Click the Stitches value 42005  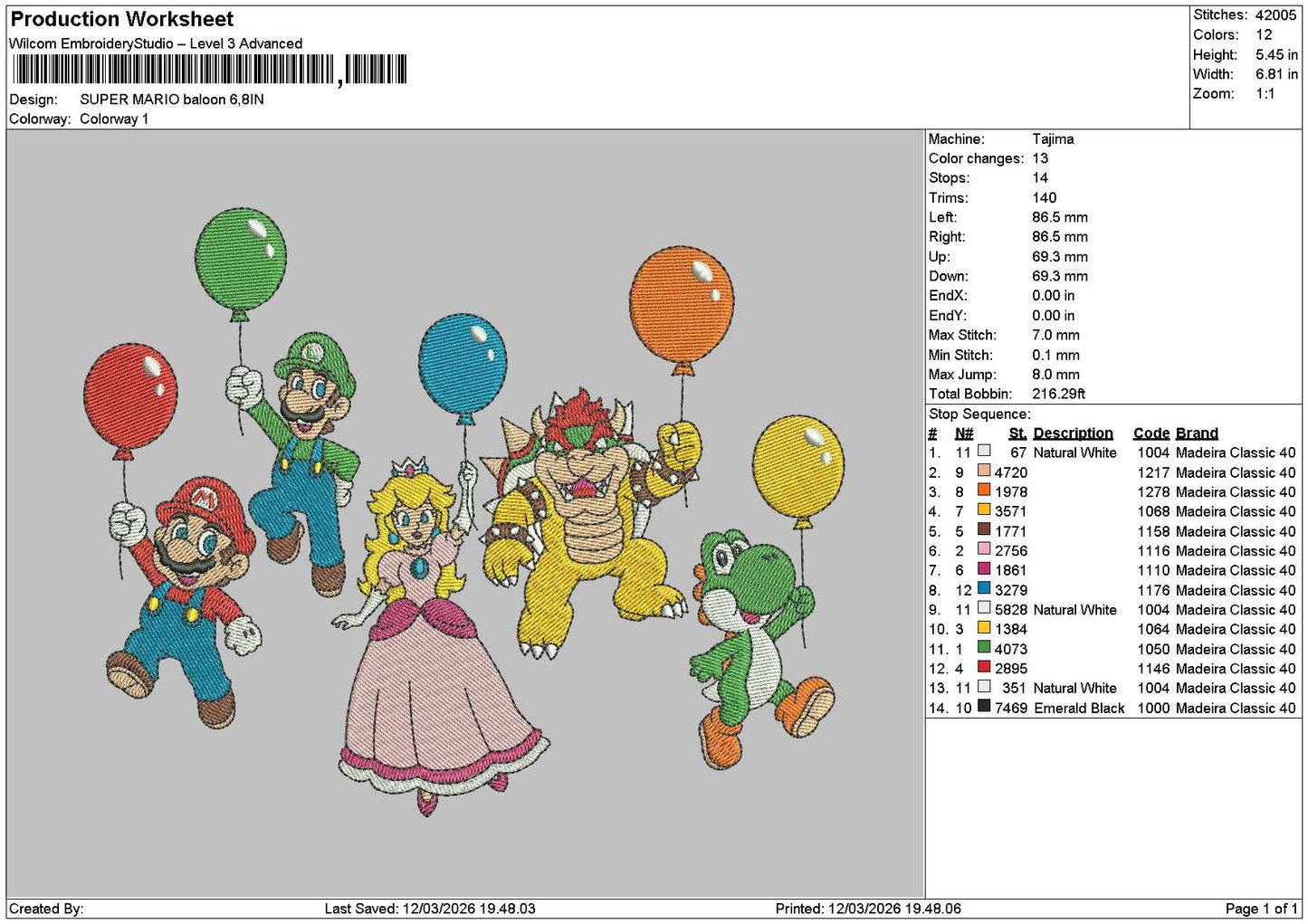(1275, 15)
